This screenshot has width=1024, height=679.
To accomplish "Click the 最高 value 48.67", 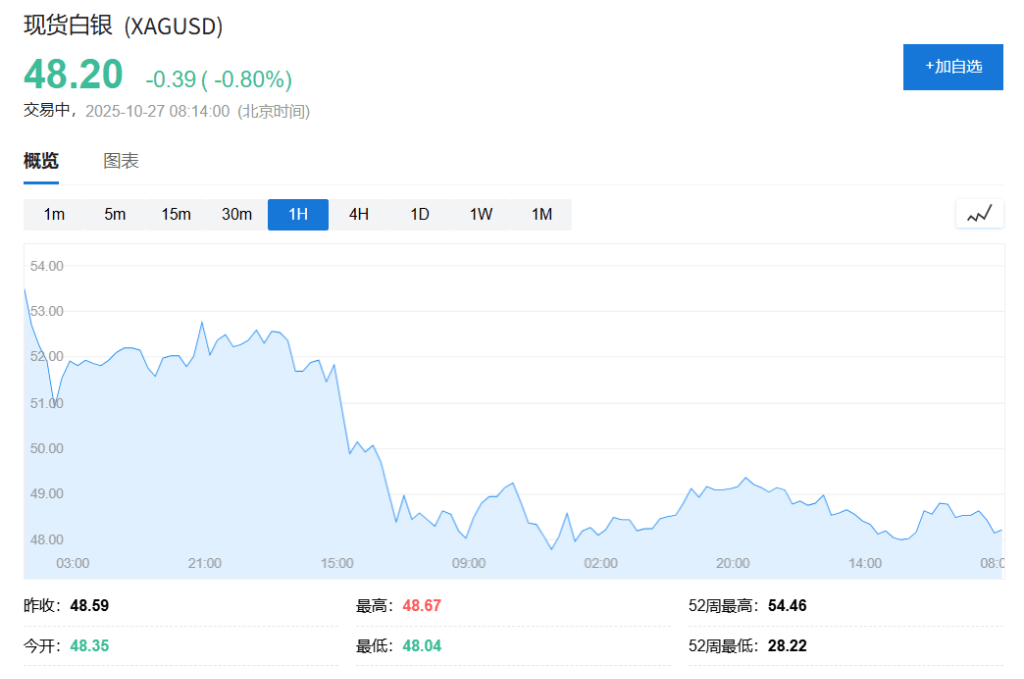I will click(x=421, y=606).
